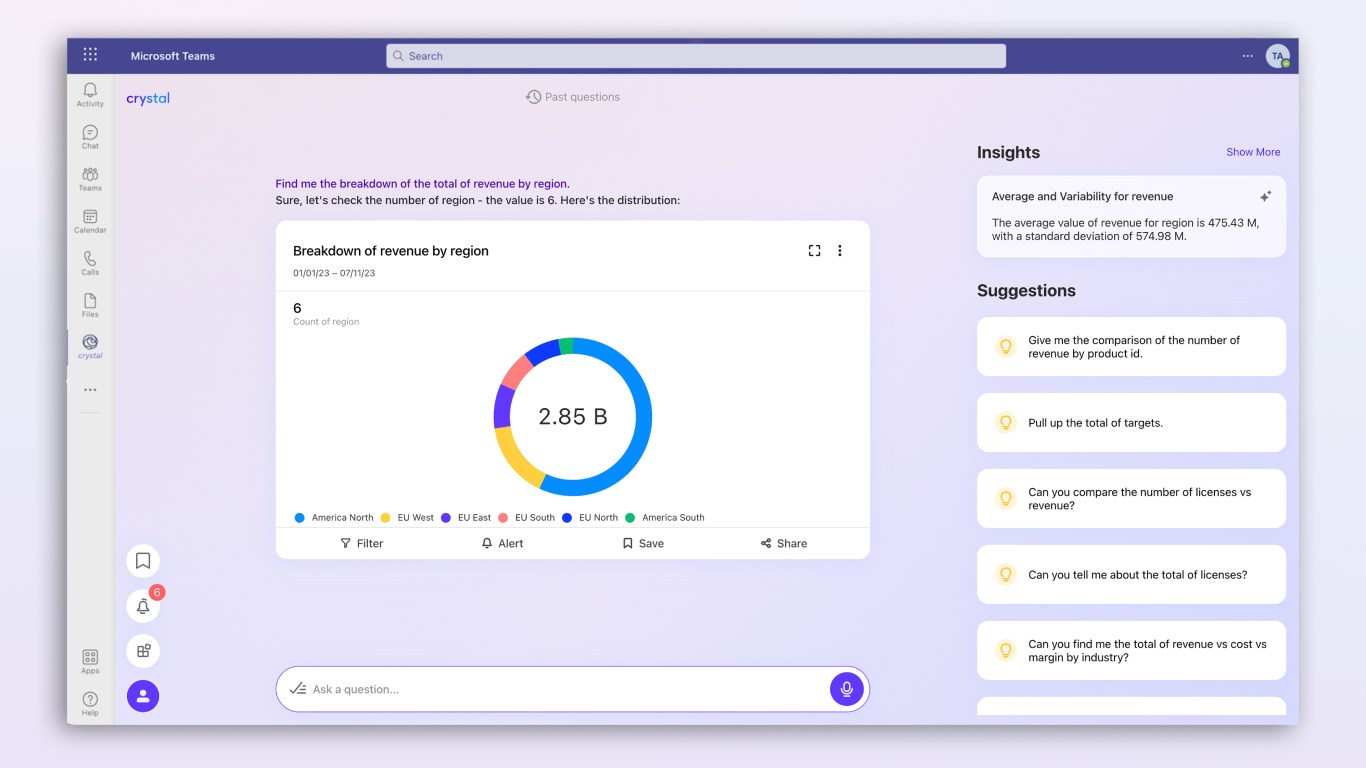Open alerts bell with 6 badge
This screenshot has height=768, width=1366.
click(143, 606)
